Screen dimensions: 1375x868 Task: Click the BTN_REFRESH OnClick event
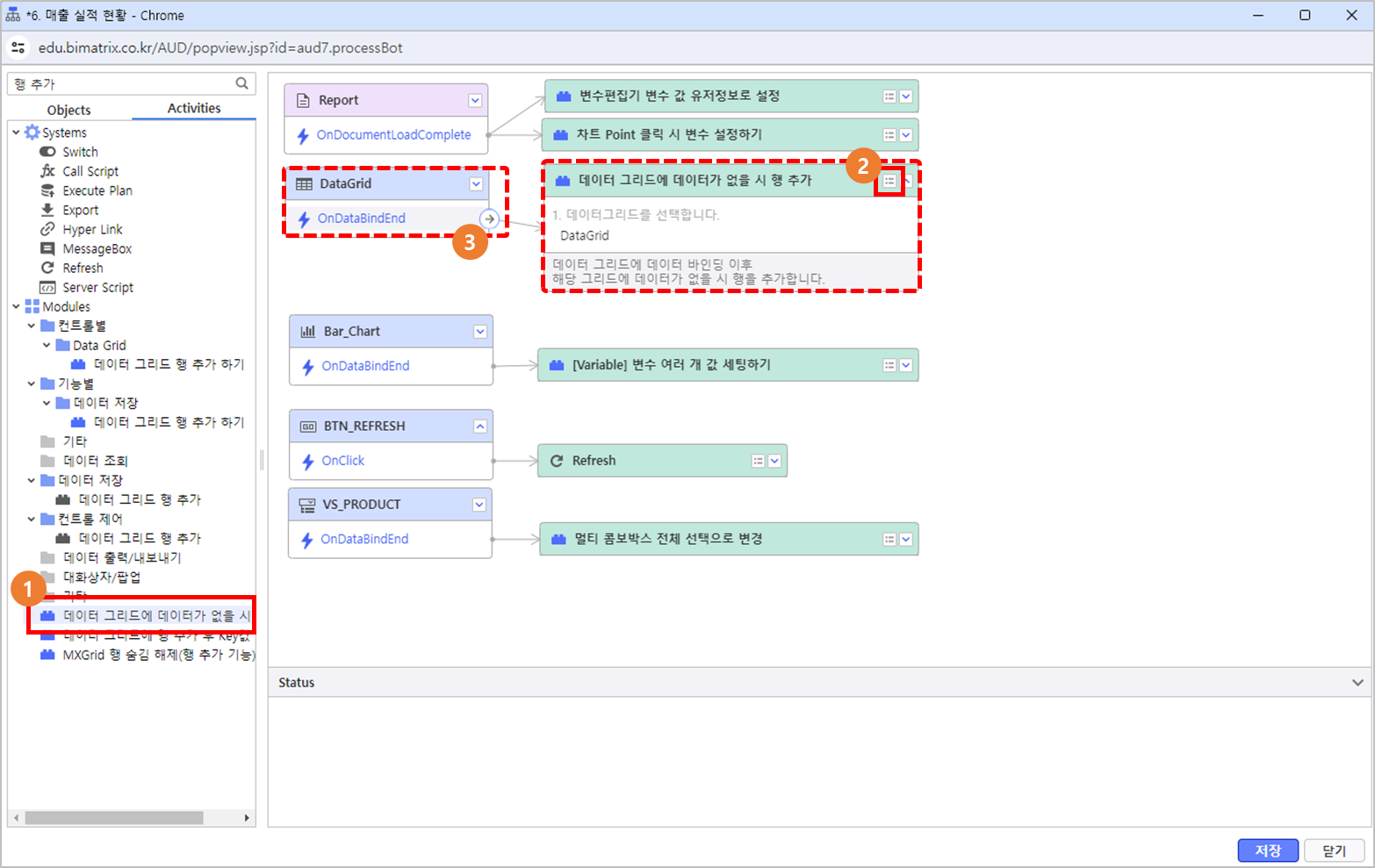click(x=342, y=461)
